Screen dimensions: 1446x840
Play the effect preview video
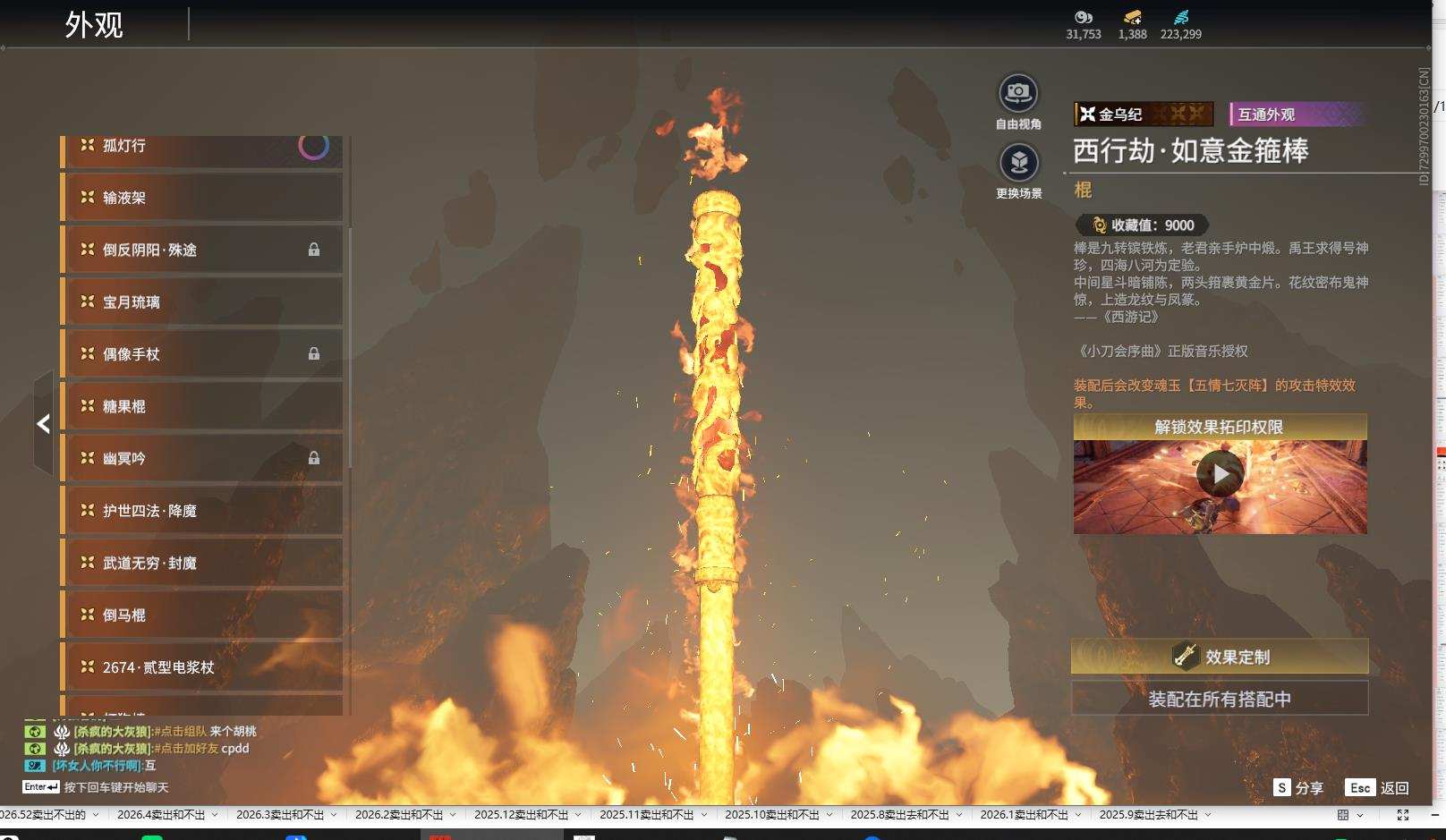click(x=1221, y=474)
